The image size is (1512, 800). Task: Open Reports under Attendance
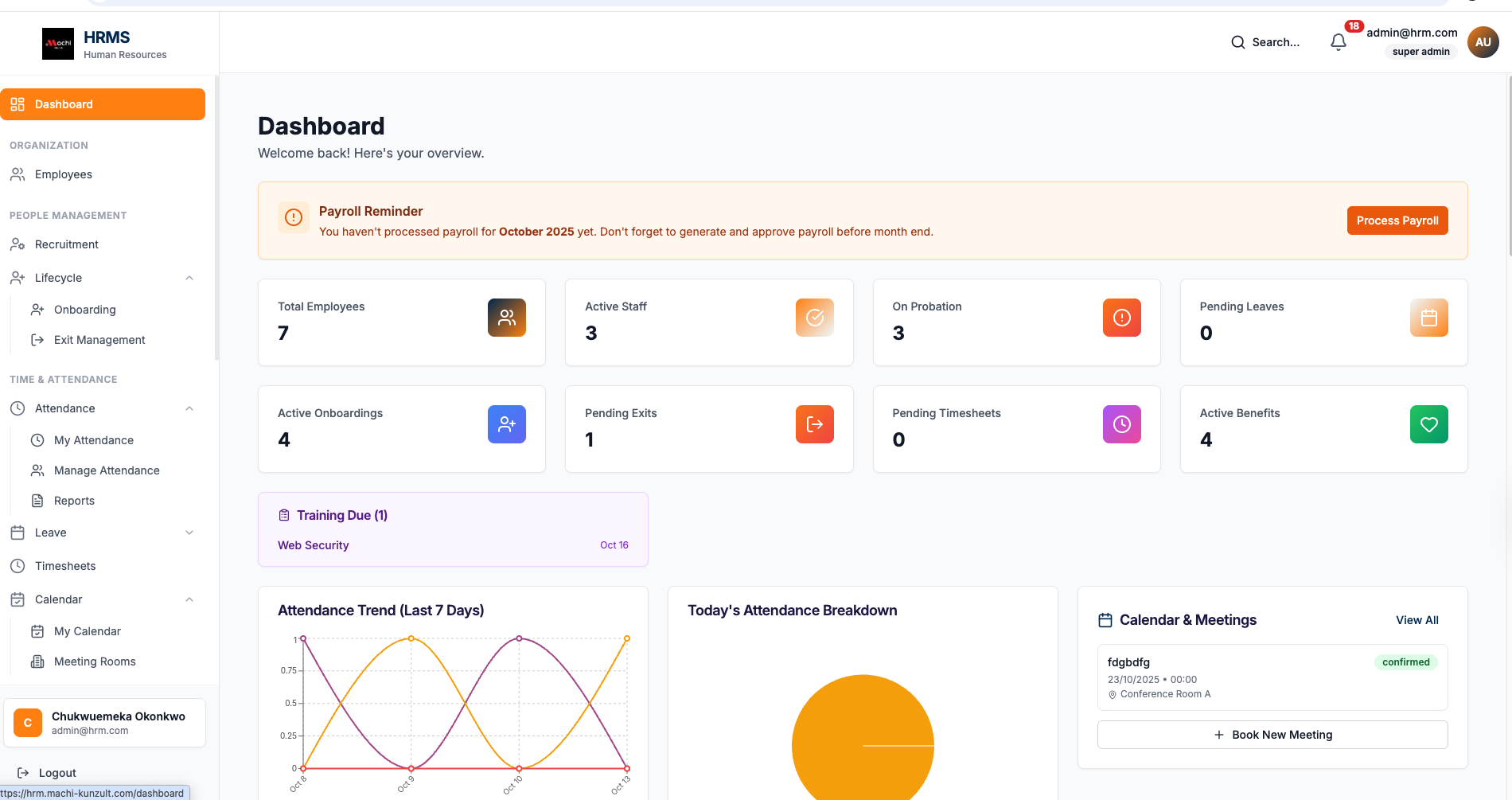click(x=74, y=501)
